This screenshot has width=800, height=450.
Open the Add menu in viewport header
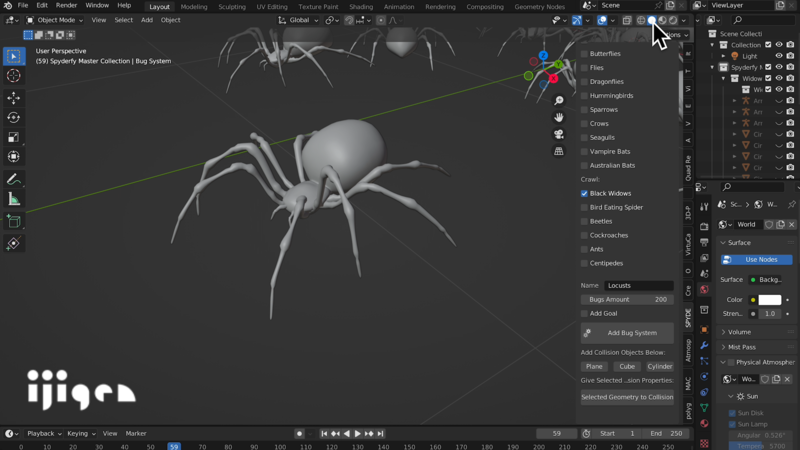tap(147, 20)
